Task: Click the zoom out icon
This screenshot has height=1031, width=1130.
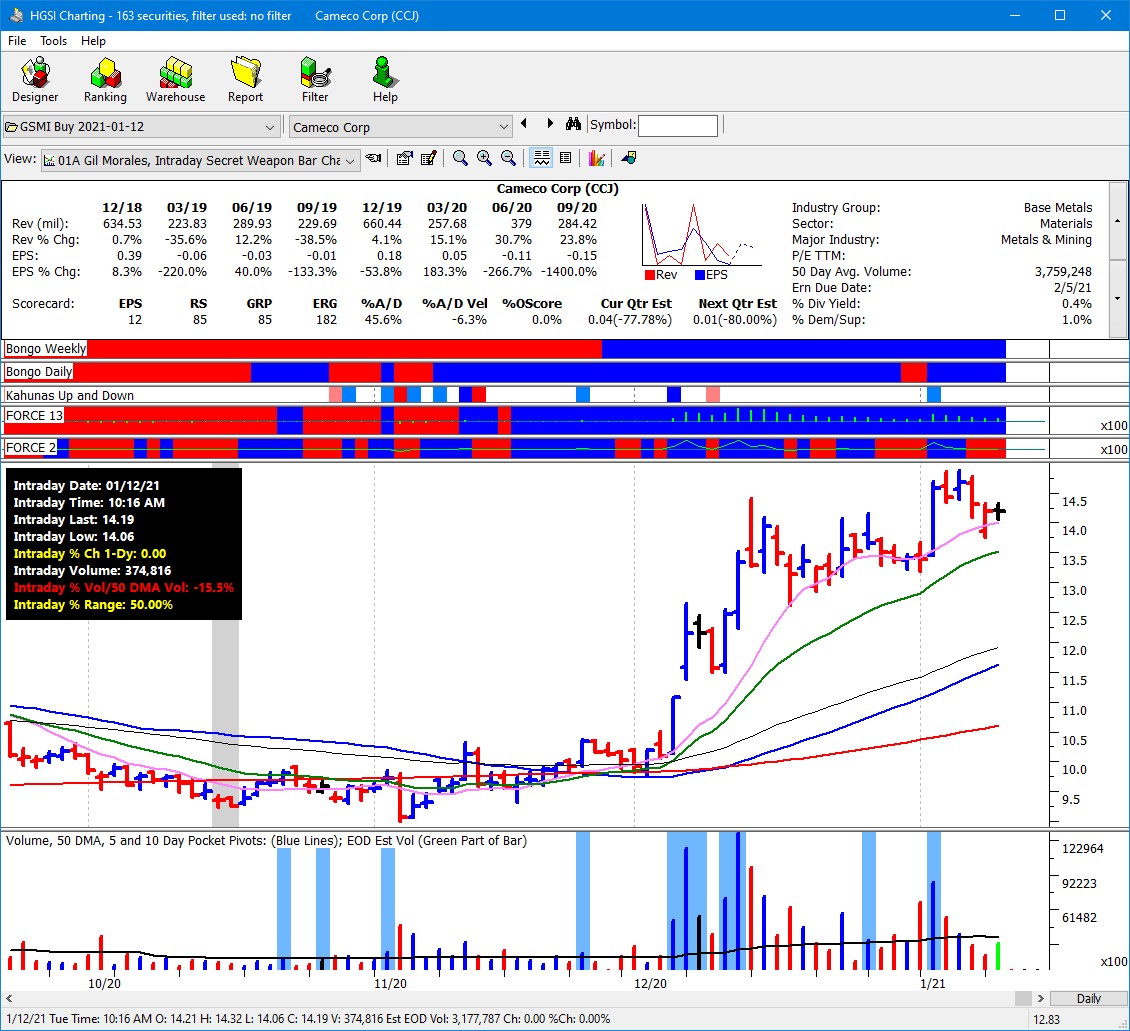Action: (508, 159)
